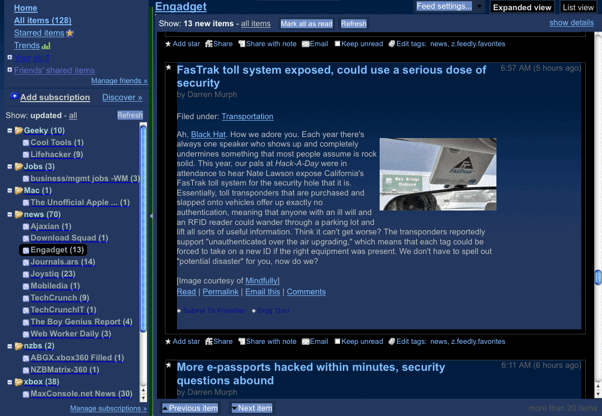Star the FasTrak toll system article
The image size is (602, 416).
pos(168,68)
